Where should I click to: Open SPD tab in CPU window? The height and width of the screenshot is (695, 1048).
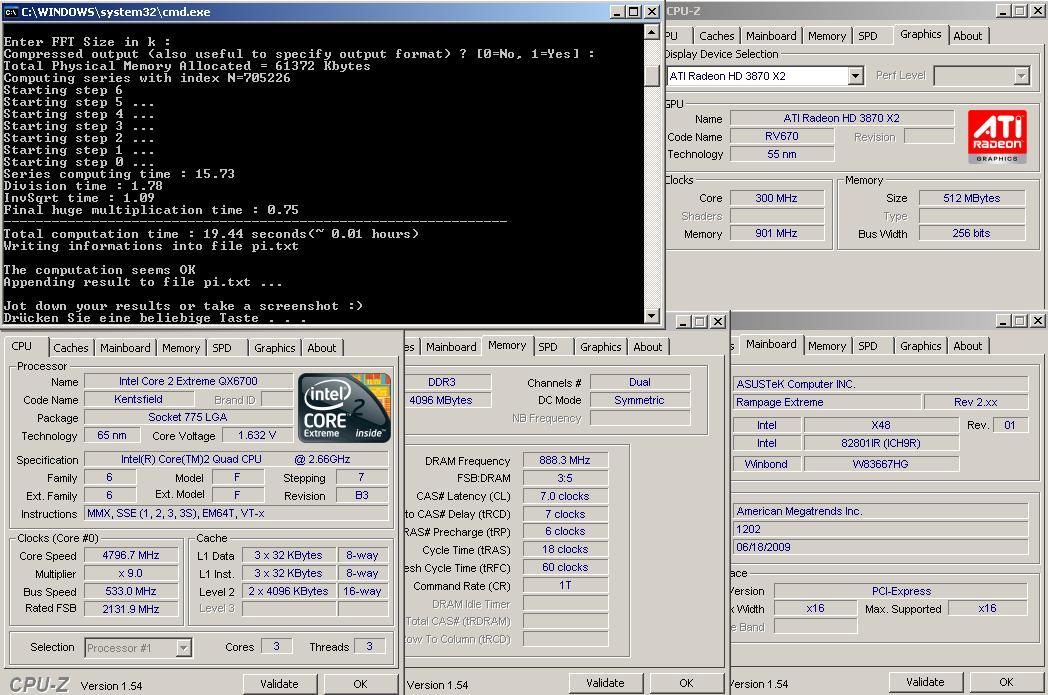pyautogui.click(x=222, y=348)
